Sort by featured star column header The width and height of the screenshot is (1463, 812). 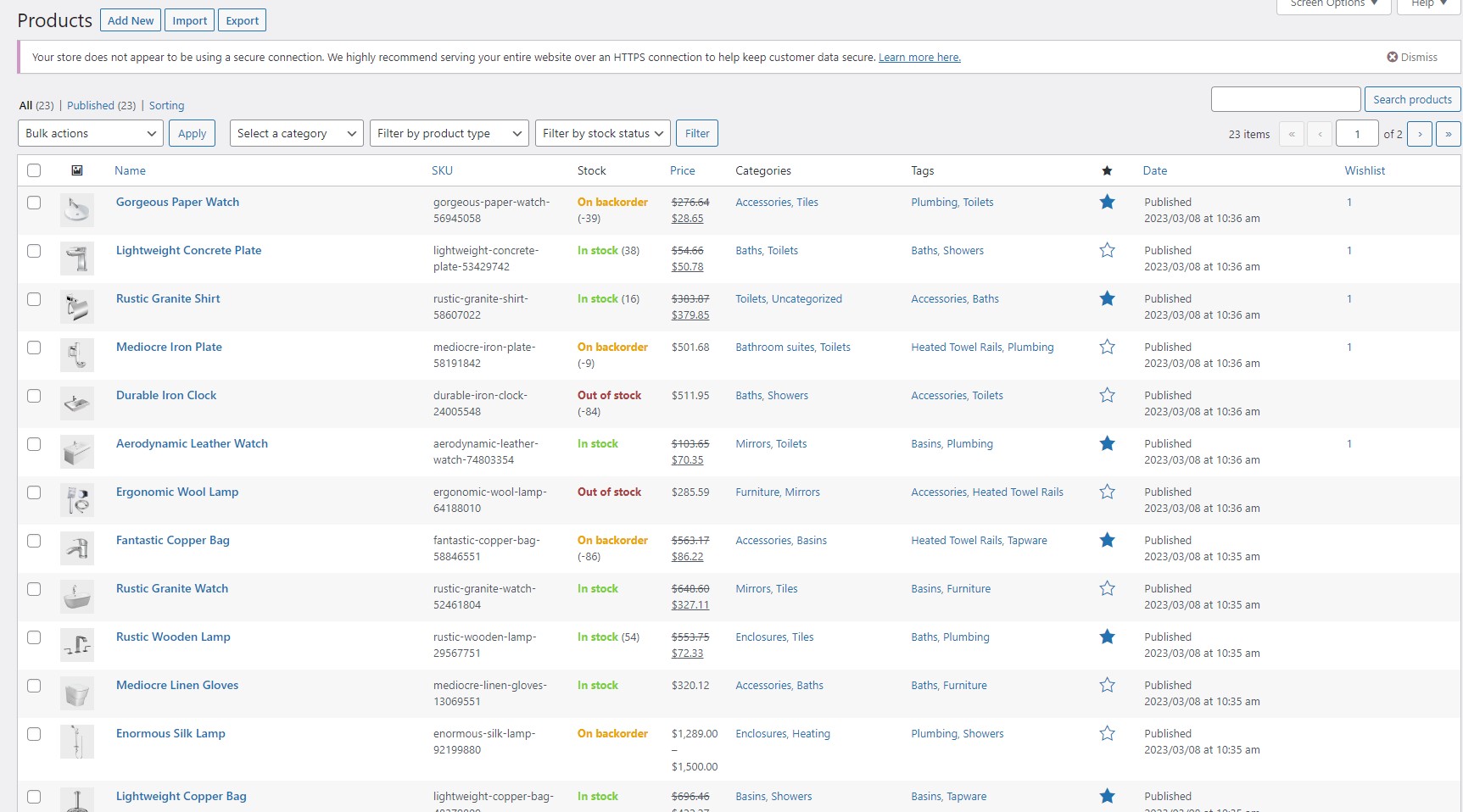click(1107, 171)
